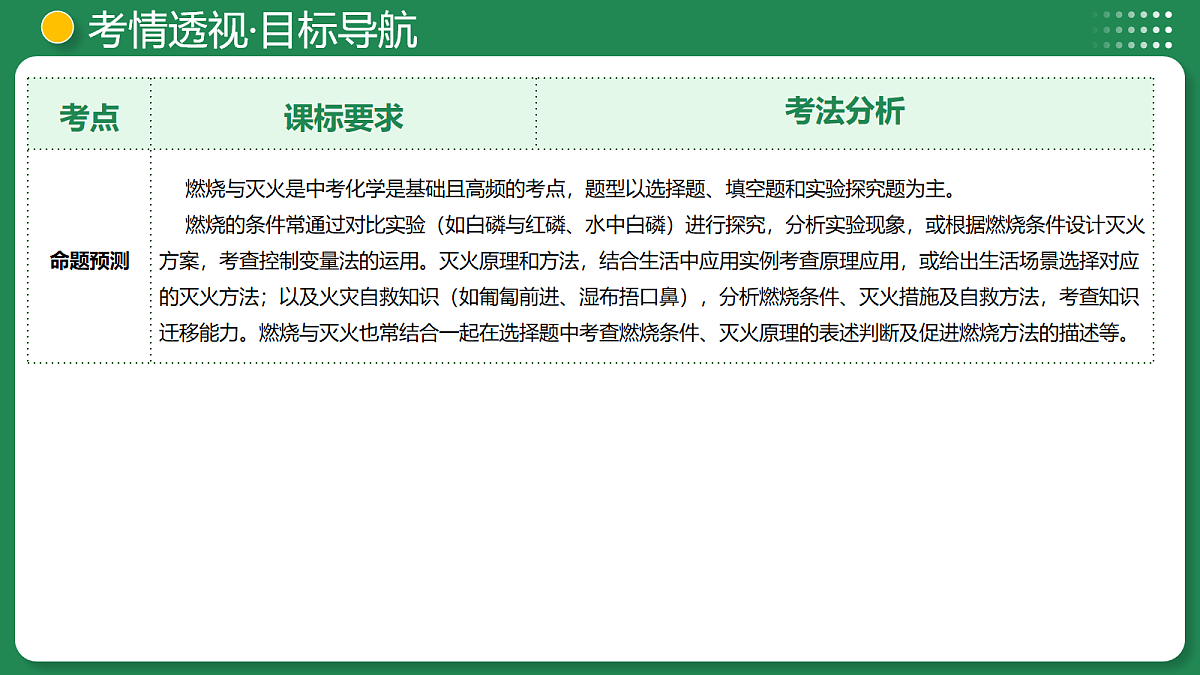Click the yellow circle bullet beside the title
The height and width of the screenshot is (675, 1200).
click(x=58, y=28)
